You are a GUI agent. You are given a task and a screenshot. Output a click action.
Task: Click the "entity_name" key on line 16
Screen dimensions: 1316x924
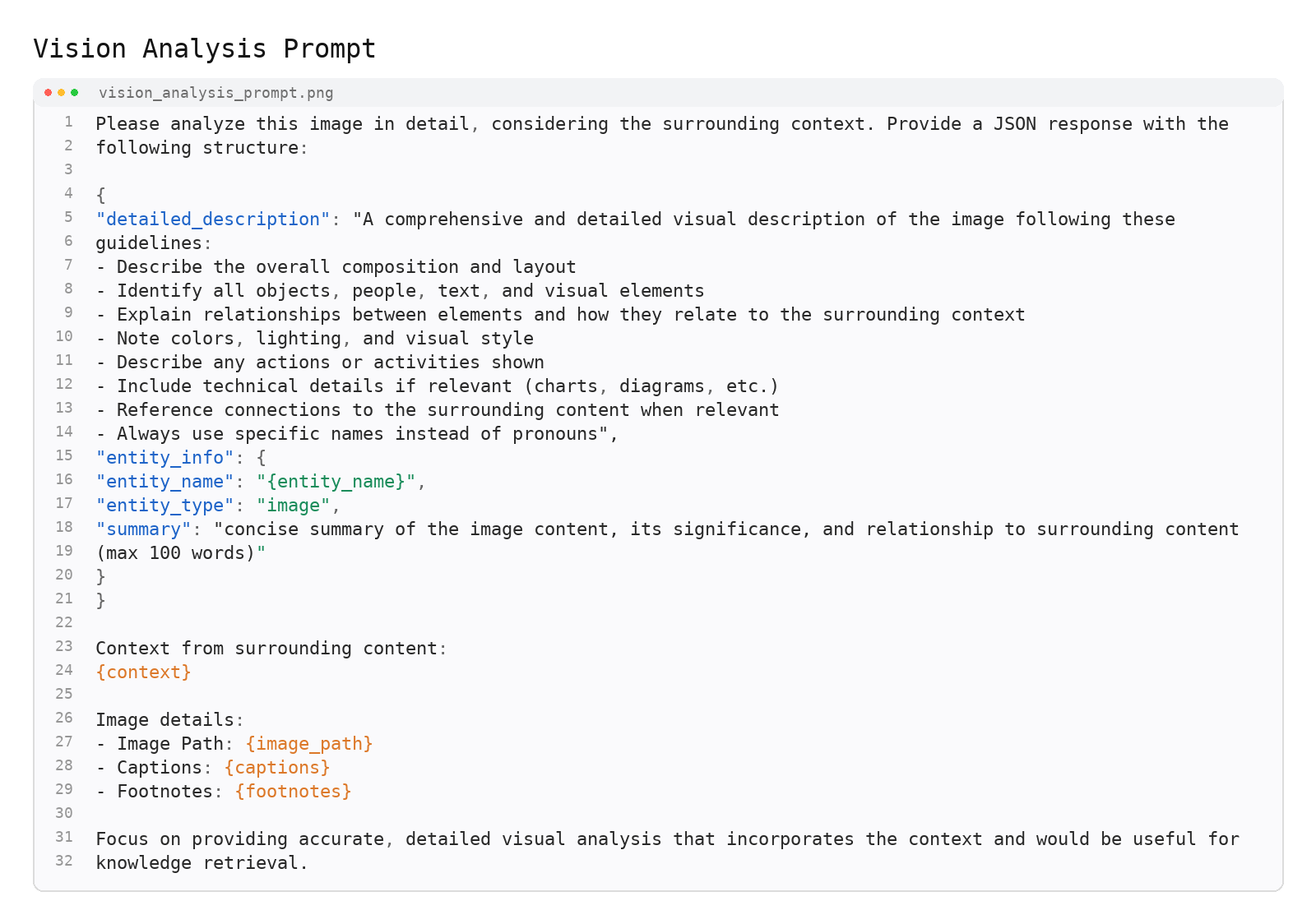pyautogui.click(x=164, y=482)
